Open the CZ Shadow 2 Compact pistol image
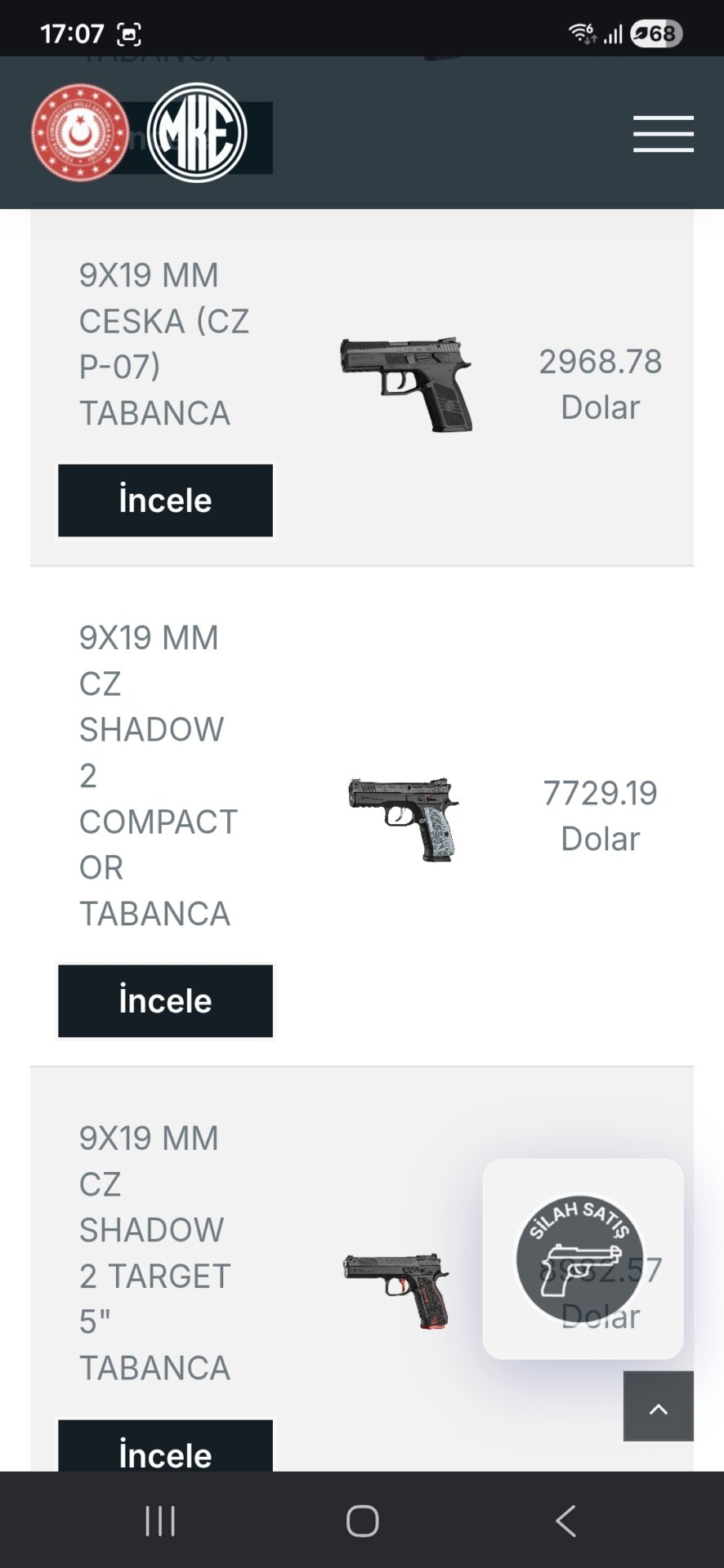This screenshot has width=724, height=1568. (404, 818)
